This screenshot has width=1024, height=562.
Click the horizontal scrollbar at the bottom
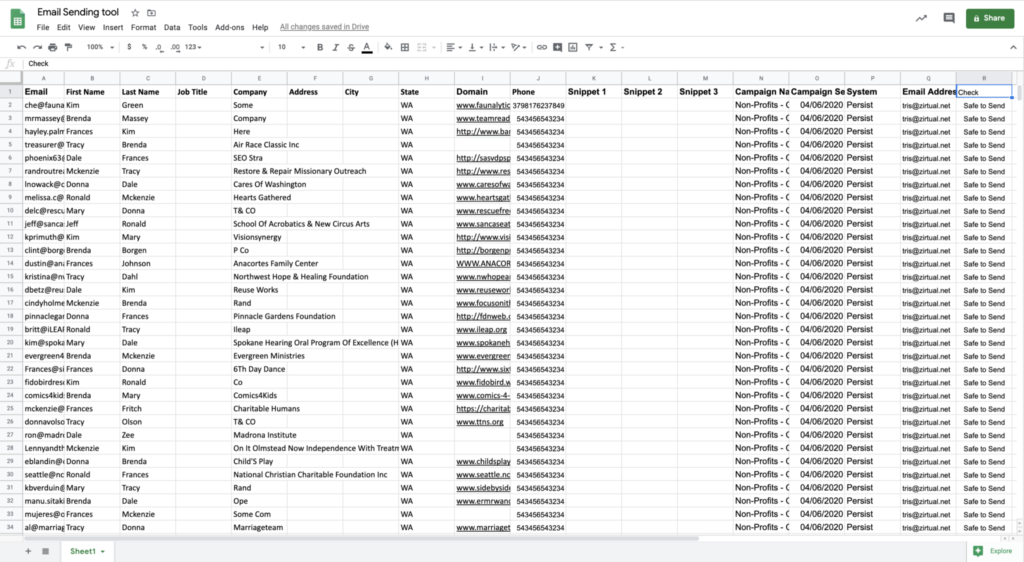coord(362,539)
